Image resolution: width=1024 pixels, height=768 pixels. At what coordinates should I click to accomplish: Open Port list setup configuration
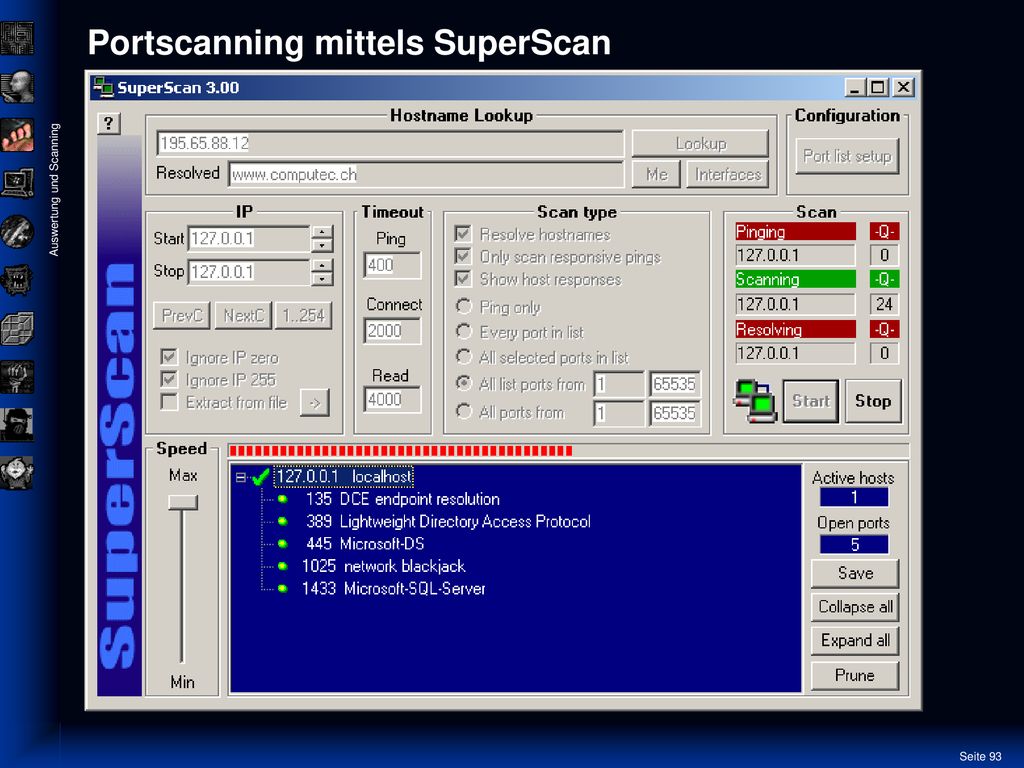coord(847,156)
